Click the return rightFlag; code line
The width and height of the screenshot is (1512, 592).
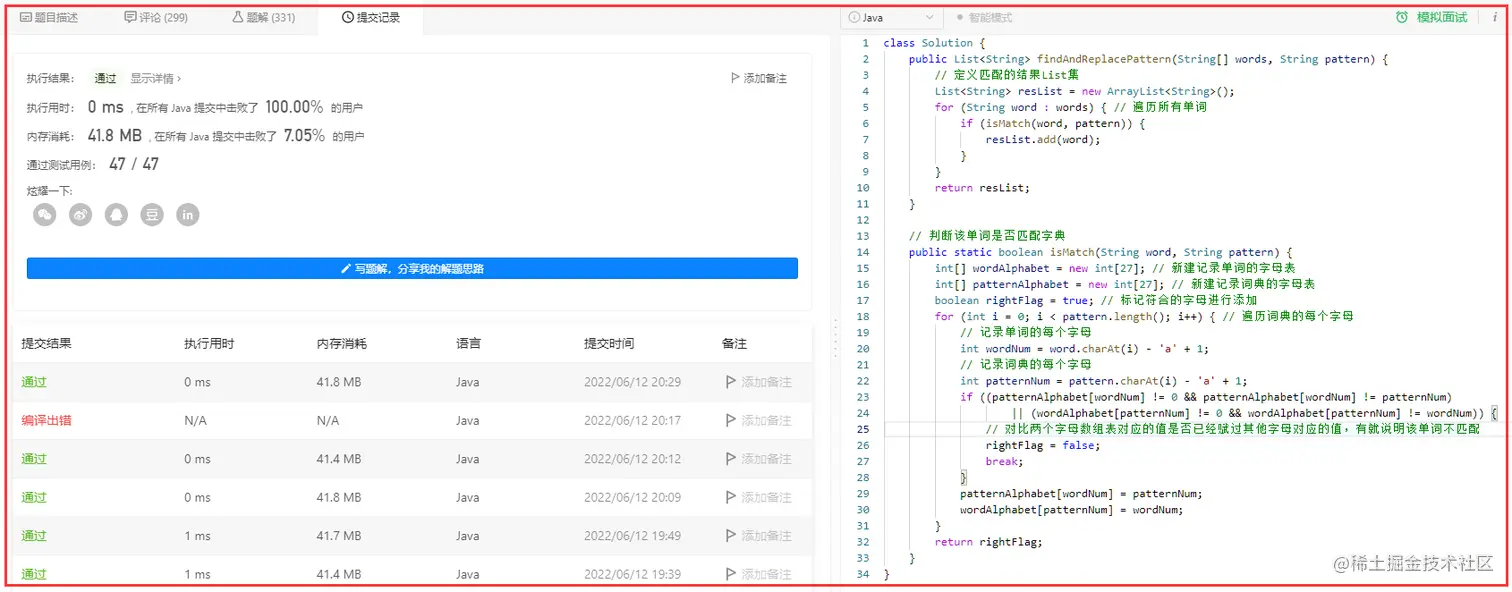[x=988, y=542]
